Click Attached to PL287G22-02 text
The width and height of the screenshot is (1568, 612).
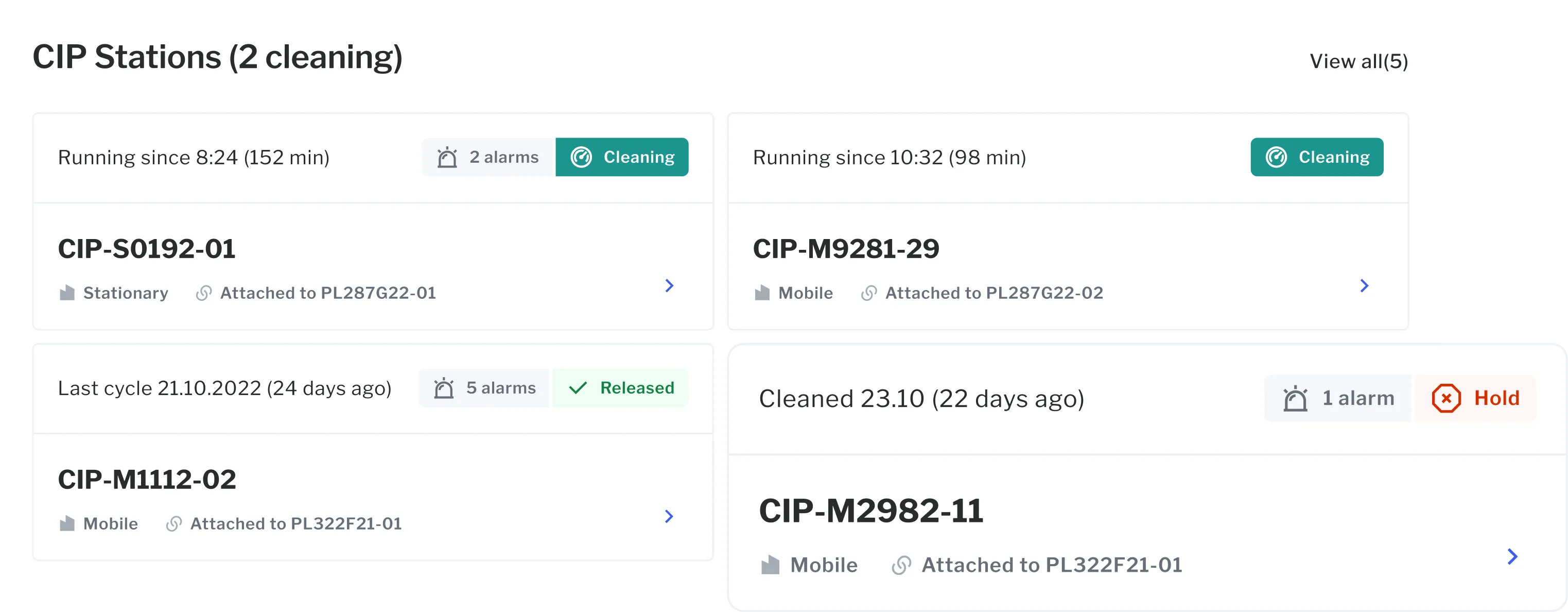pyautogui.click(x=994, y=293)
